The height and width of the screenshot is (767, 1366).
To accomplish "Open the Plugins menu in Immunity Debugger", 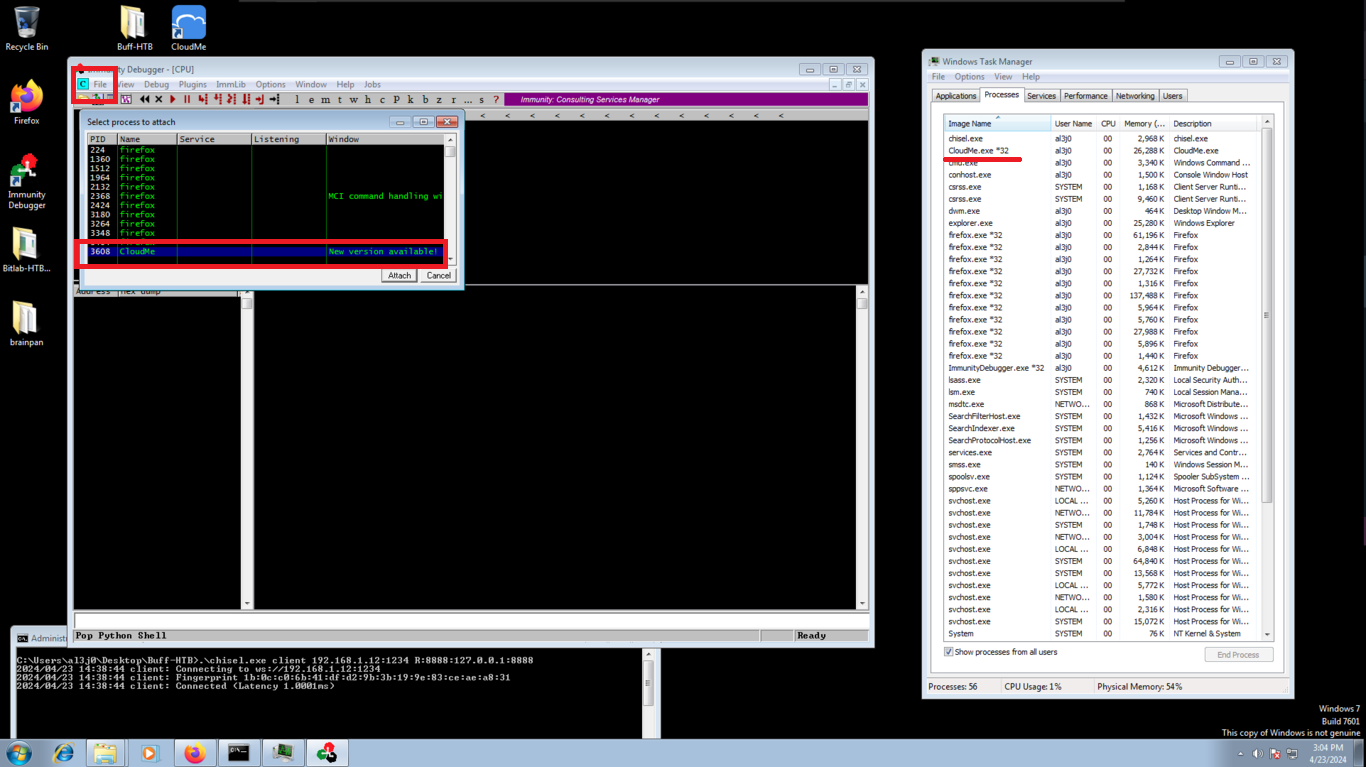I will click(192, 84).
